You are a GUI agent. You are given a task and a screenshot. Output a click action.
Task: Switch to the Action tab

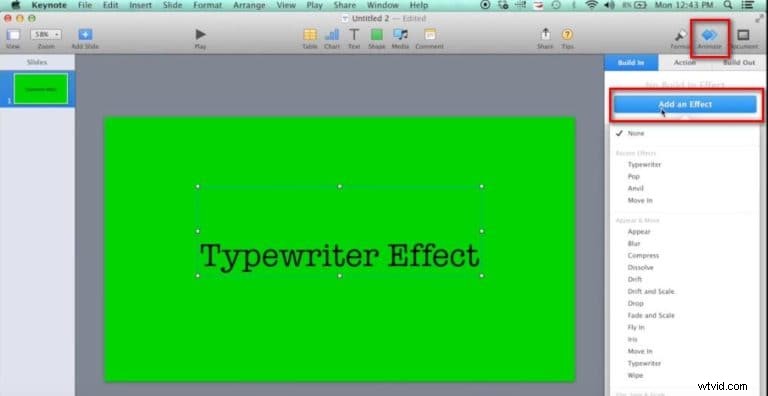685,63
